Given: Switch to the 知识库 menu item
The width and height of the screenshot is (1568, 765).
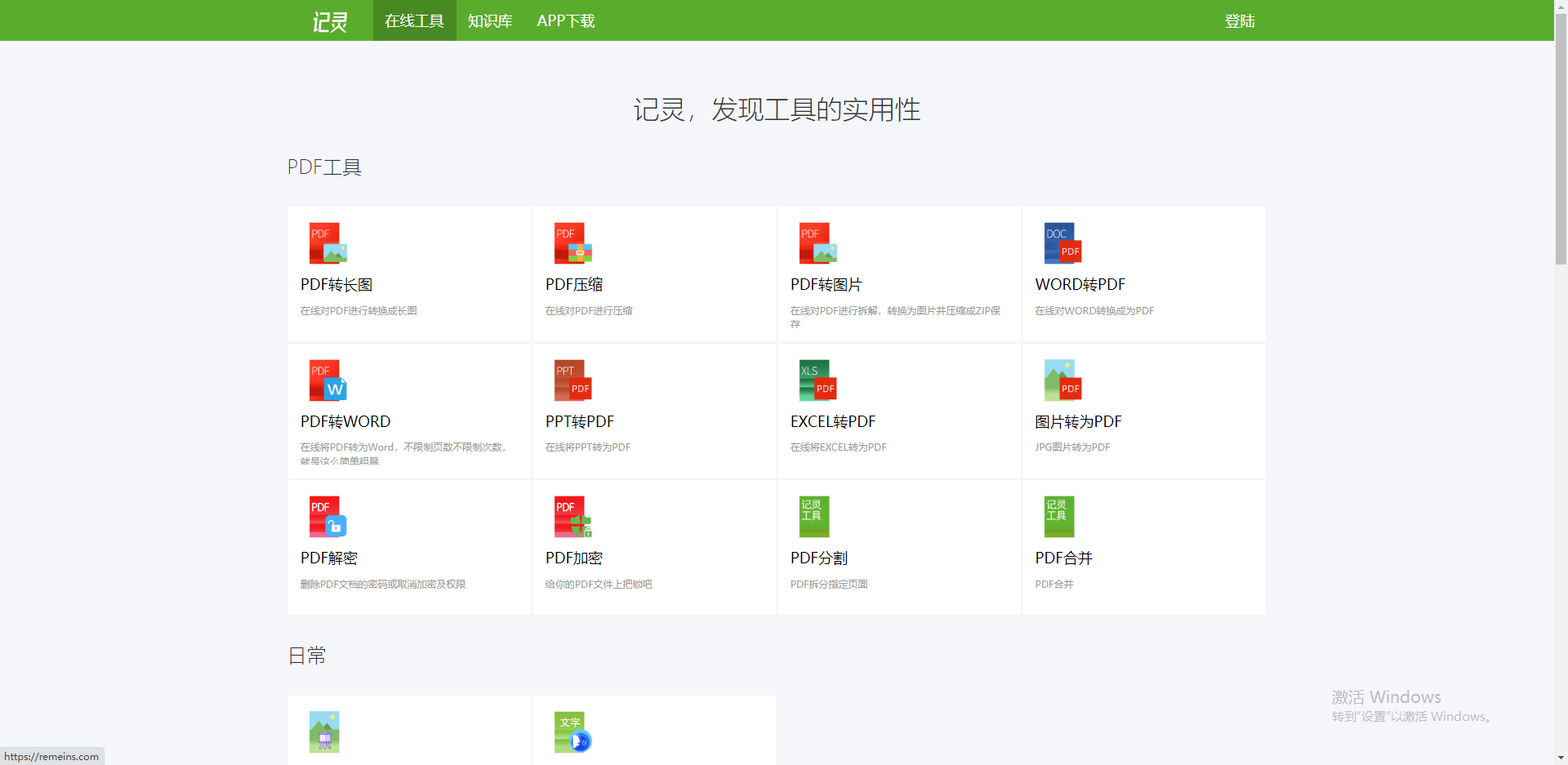Looking at the screenshot, I should click(490, 20).
